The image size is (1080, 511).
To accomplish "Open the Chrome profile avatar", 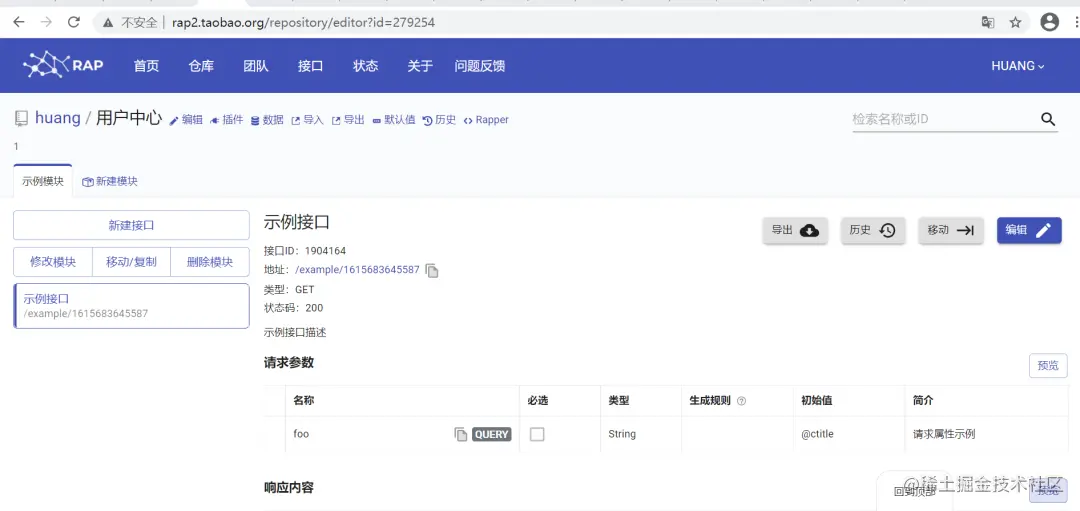I will pyautogui.click(x=1050, y=22).
